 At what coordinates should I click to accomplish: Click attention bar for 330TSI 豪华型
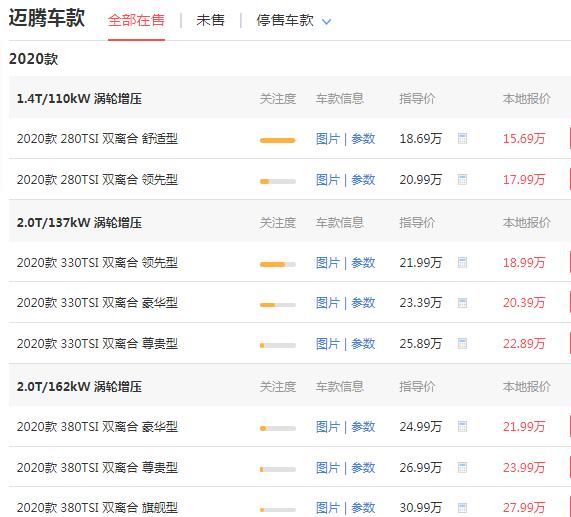point(277,304)
